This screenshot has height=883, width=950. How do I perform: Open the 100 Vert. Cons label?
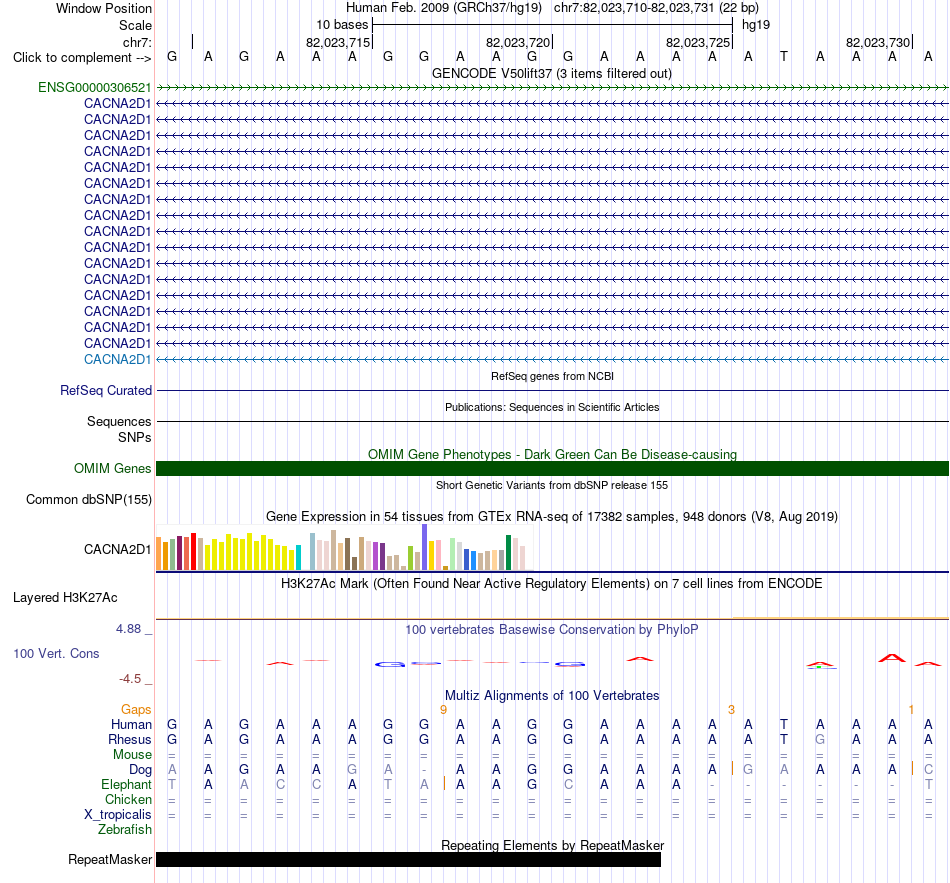click(56, 653)
